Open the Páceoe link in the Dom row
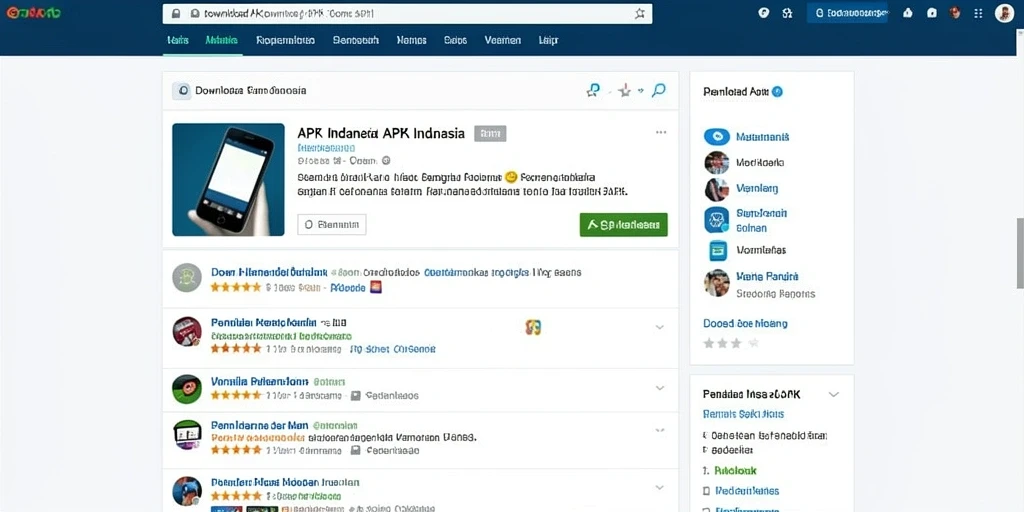The height and width of the screenshot is (512, 1024). coord(347,287)
